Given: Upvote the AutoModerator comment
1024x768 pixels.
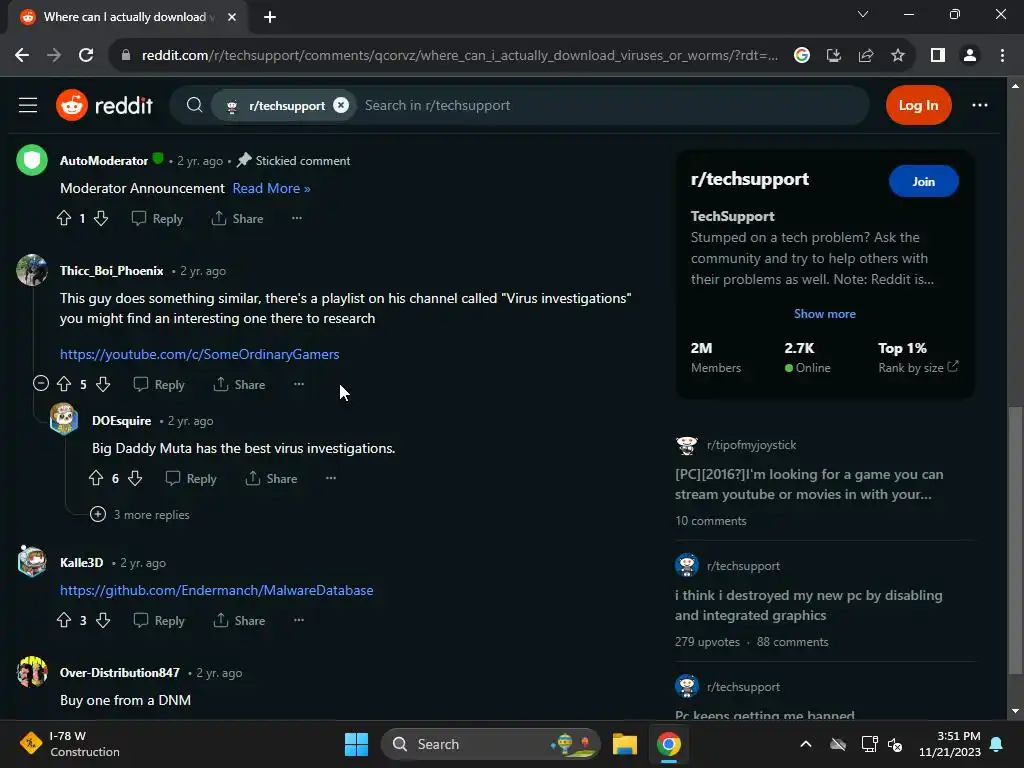Looking at the screenshot, I should click(63, 218).
